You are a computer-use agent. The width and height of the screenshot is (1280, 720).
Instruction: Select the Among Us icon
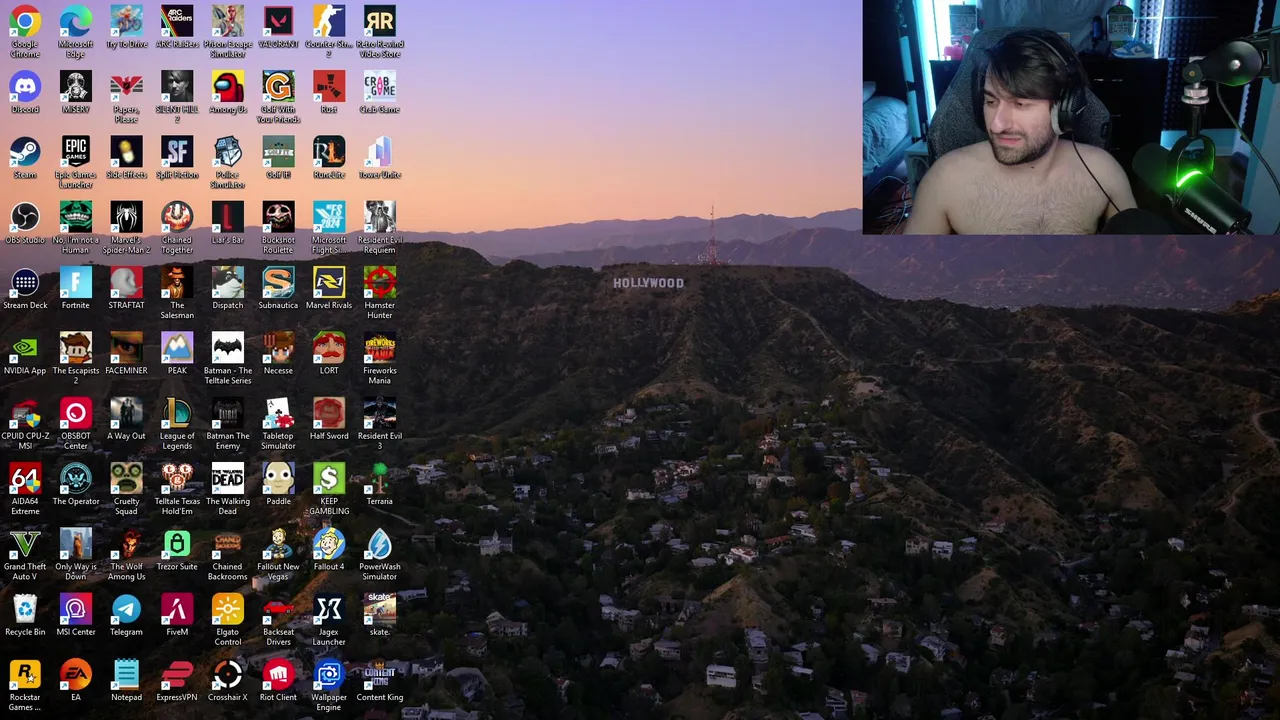[228, 92]
